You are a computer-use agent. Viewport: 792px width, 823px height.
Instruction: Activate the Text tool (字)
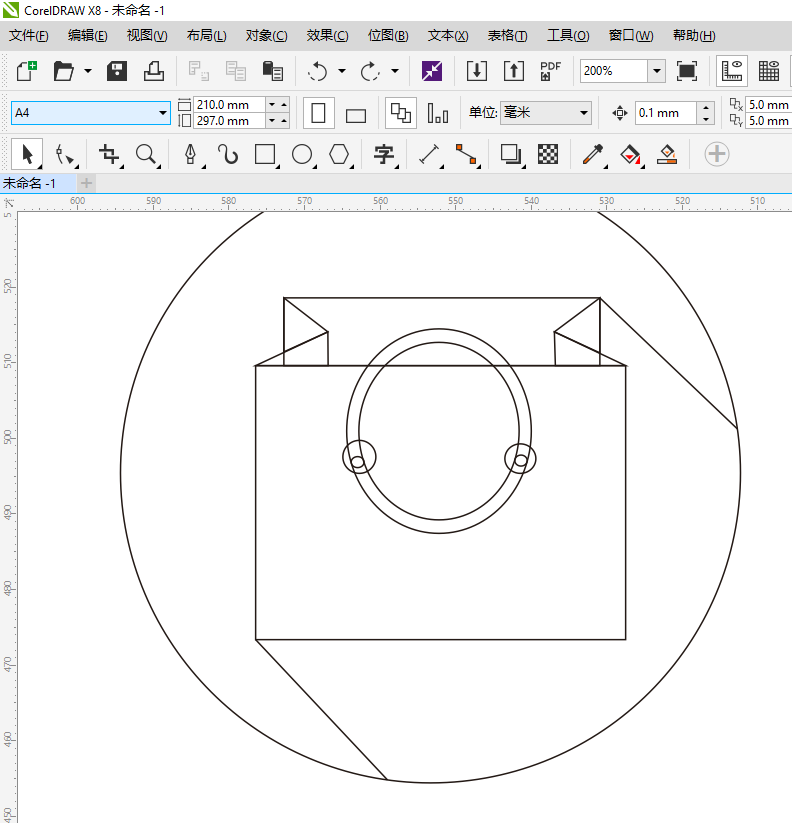click(x=383, y=154)
